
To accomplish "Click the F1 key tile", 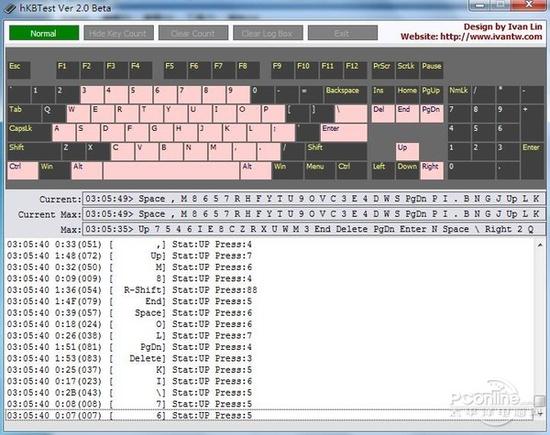I will pos(67,70).
